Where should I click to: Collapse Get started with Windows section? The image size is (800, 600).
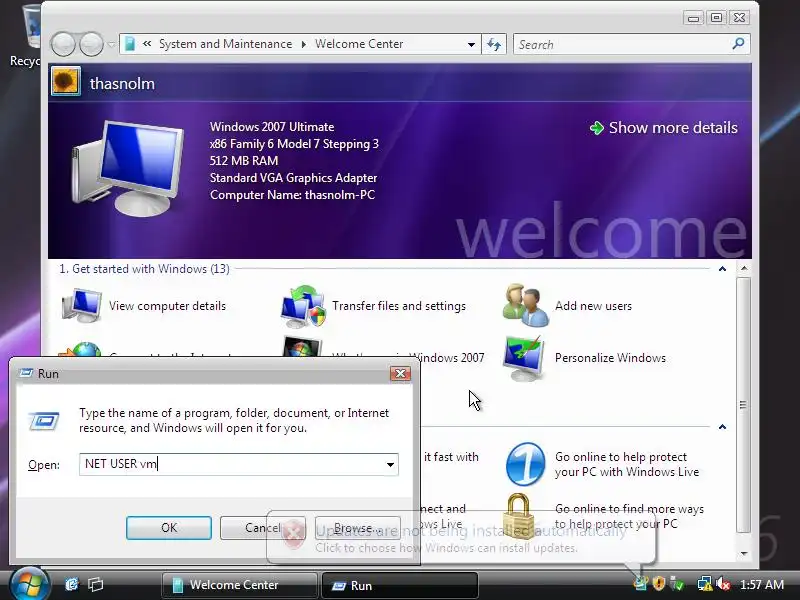[722, 269]
